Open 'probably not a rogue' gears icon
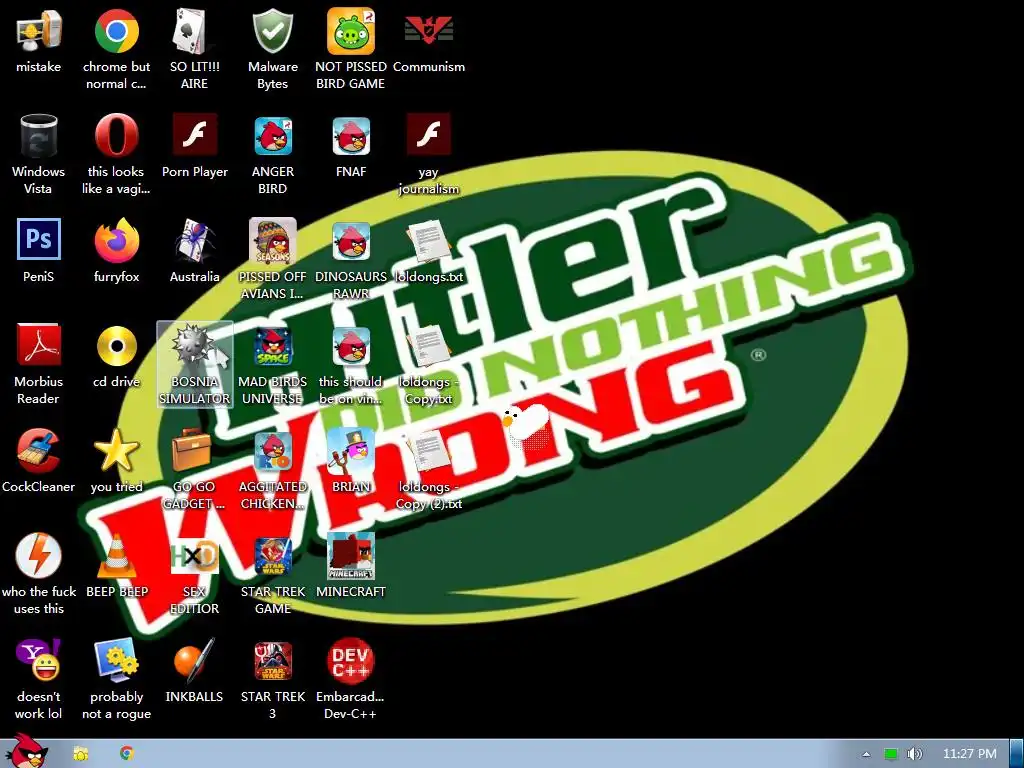 point(116,660)
